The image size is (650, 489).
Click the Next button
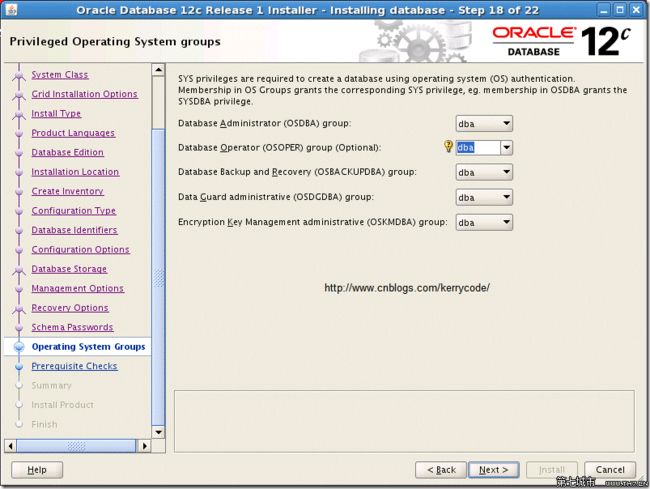click(494, 470)
